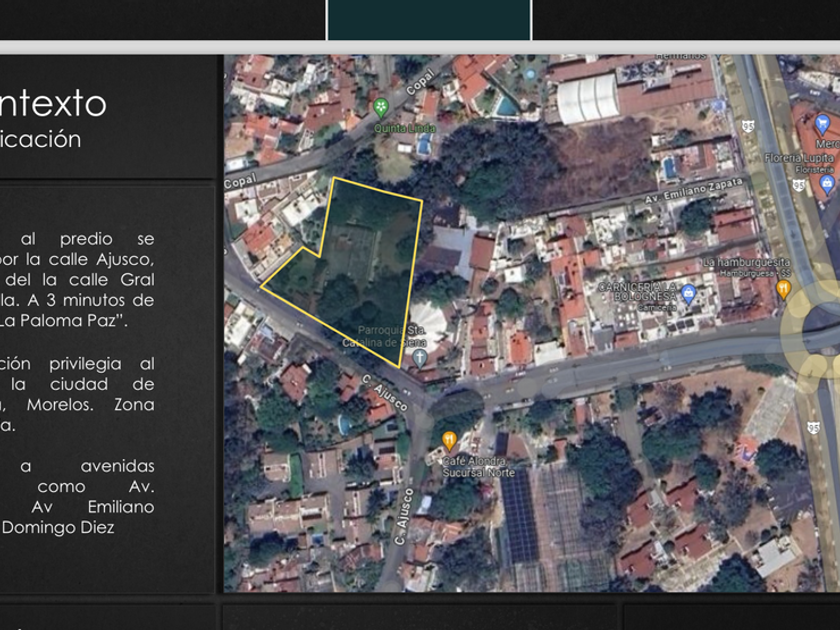The image size is (840, 630).
Task: Click the dark teal panel above the map
Action: point(428,19)
